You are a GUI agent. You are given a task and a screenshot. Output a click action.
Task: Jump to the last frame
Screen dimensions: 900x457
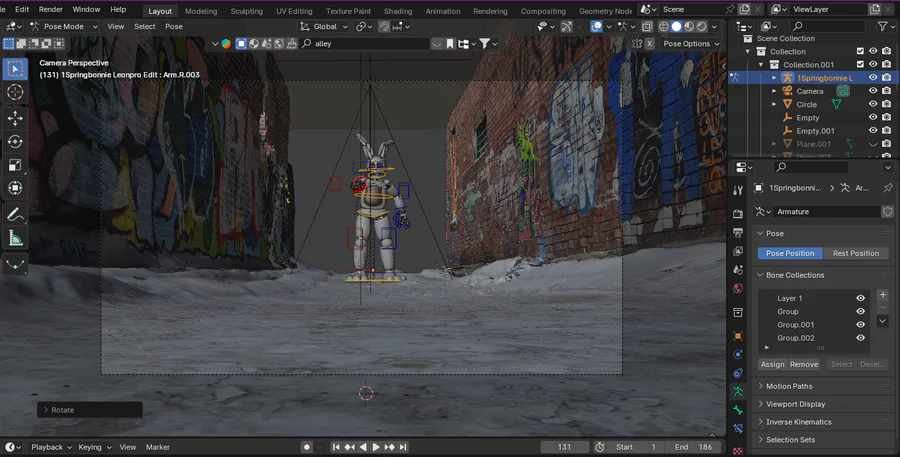(x=403, y=447)
